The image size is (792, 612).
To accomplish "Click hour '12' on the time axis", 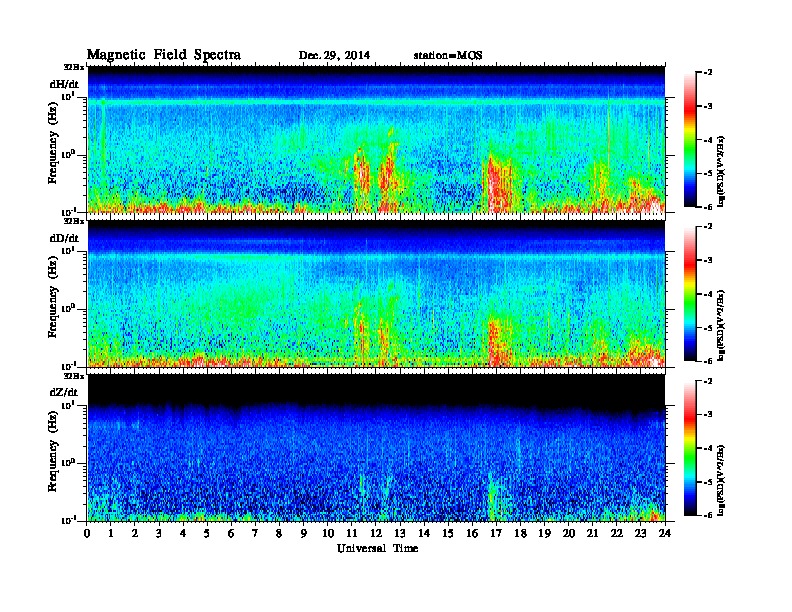I will pos(376,534).
